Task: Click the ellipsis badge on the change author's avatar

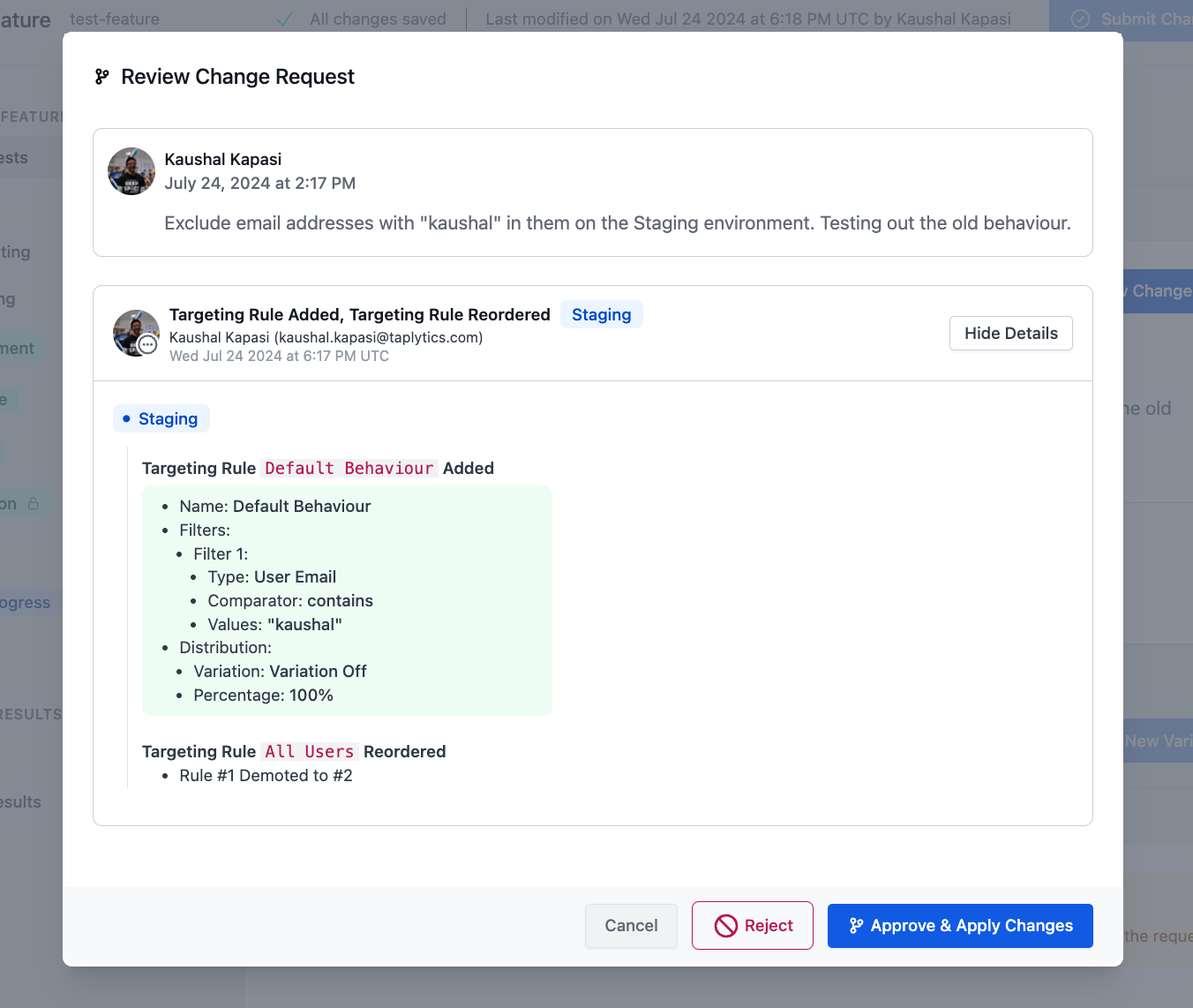Action: [x=148, y=345]
